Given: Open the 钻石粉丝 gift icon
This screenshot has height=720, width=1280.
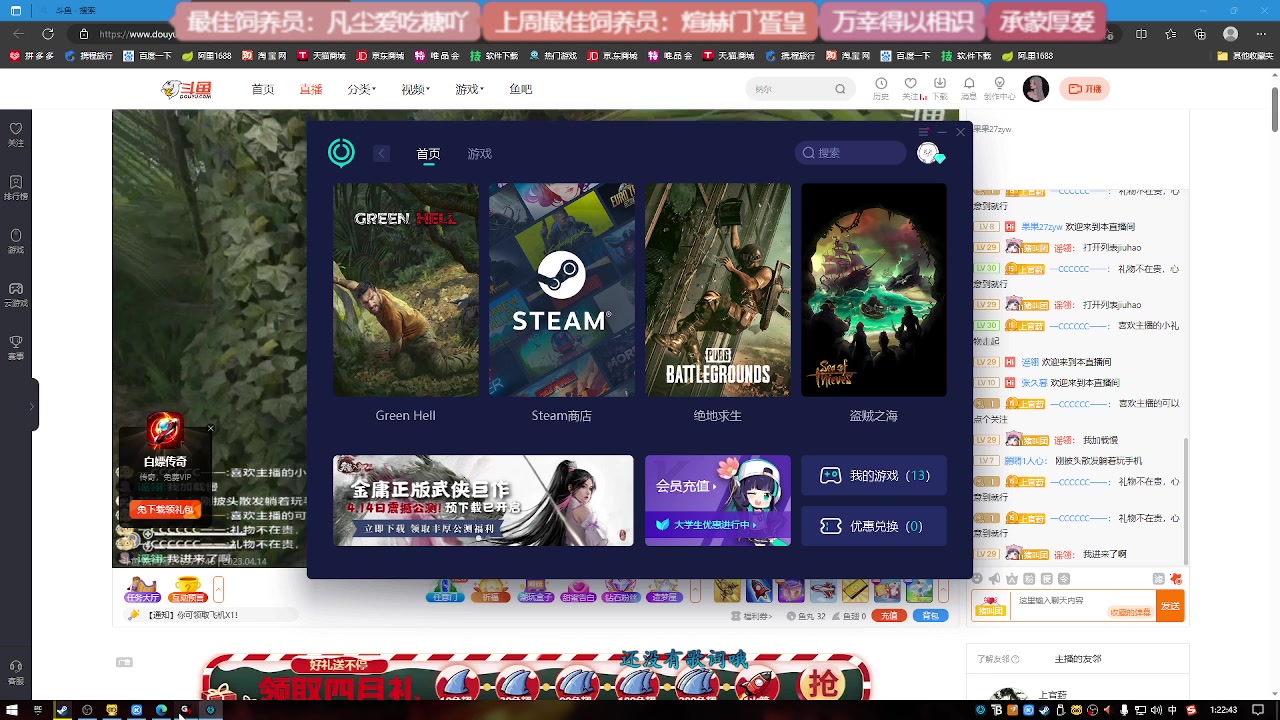Looking at the screenshot, I should (x=621, y=591).
